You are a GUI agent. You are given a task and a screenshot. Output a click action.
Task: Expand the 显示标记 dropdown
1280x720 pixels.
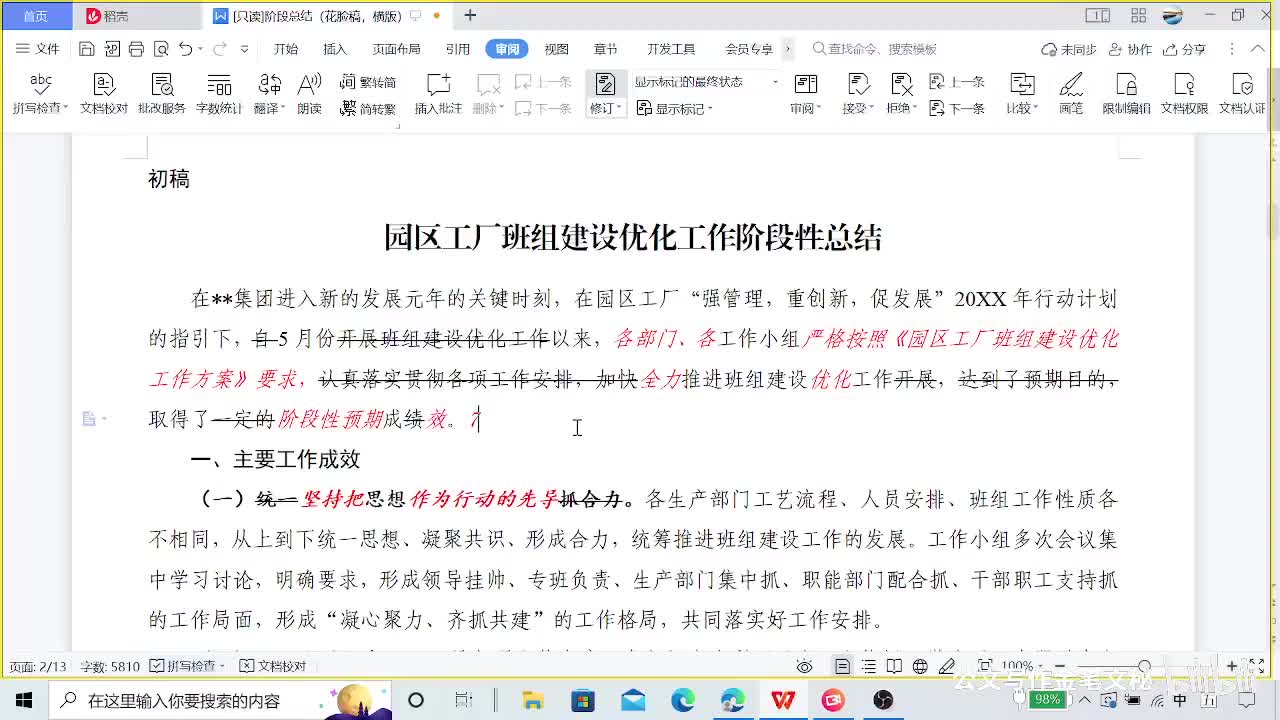[710, 109]
